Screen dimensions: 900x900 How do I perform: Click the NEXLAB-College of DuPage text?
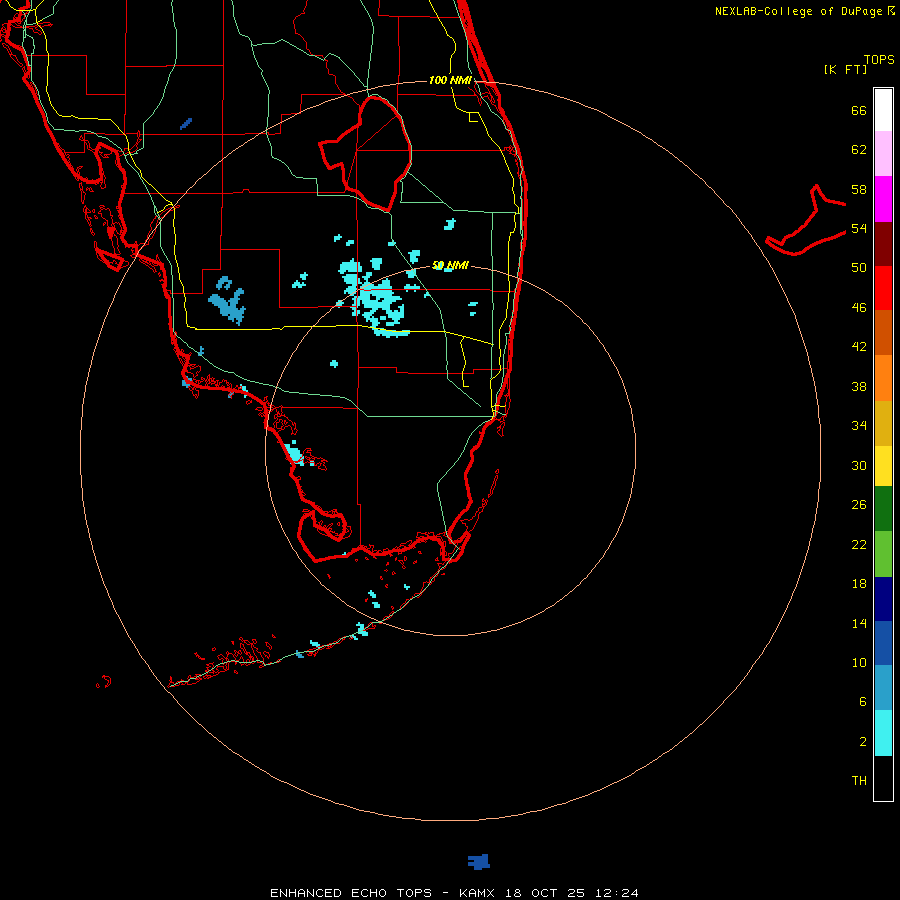798,11
